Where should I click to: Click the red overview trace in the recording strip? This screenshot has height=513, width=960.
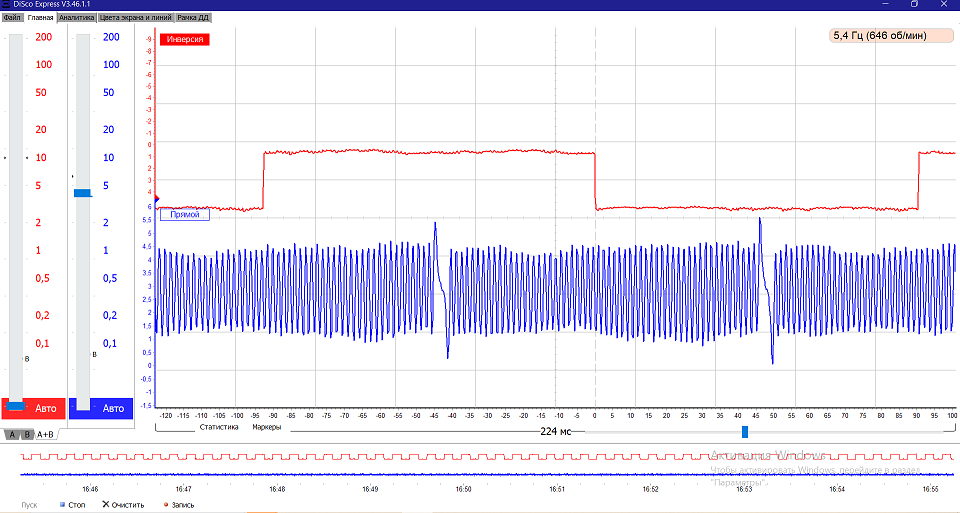[x=487, y=457]
